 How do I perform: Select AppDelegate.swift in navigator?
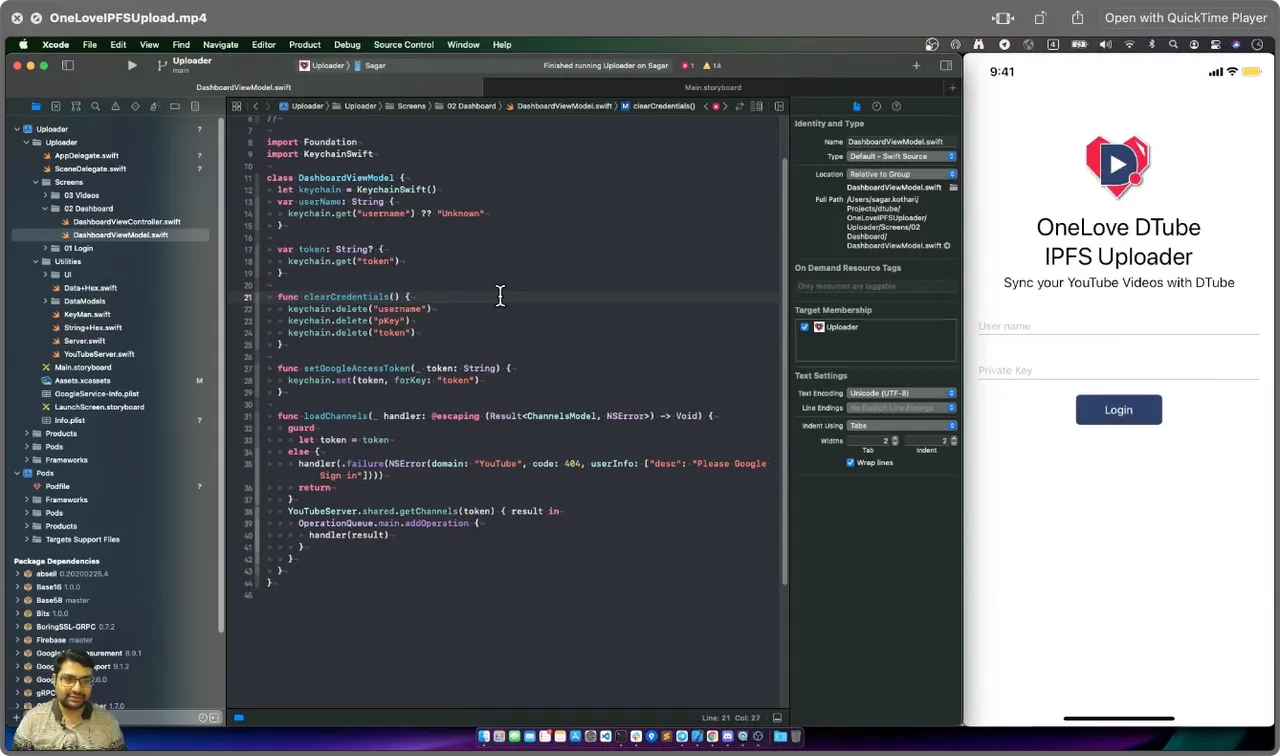(86, 156)
